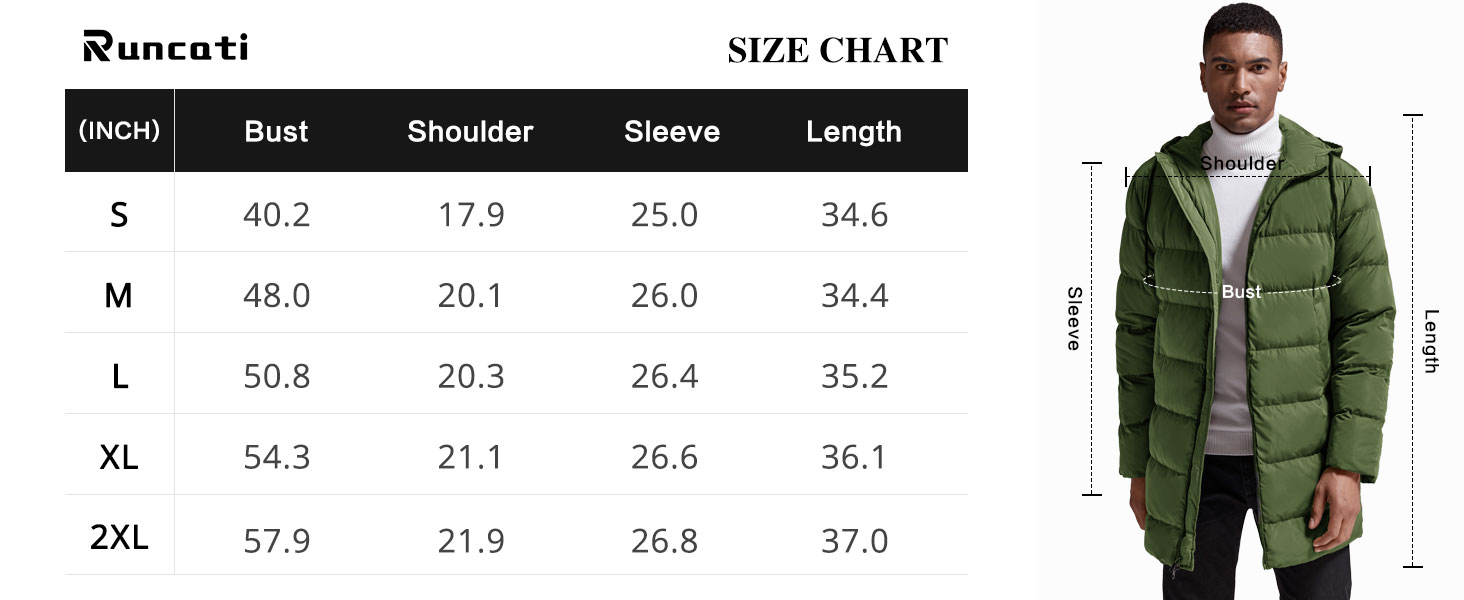Click the Runcati brand logo
The height and width of the screenshot is (600, 1464).
tap(166, 46)
